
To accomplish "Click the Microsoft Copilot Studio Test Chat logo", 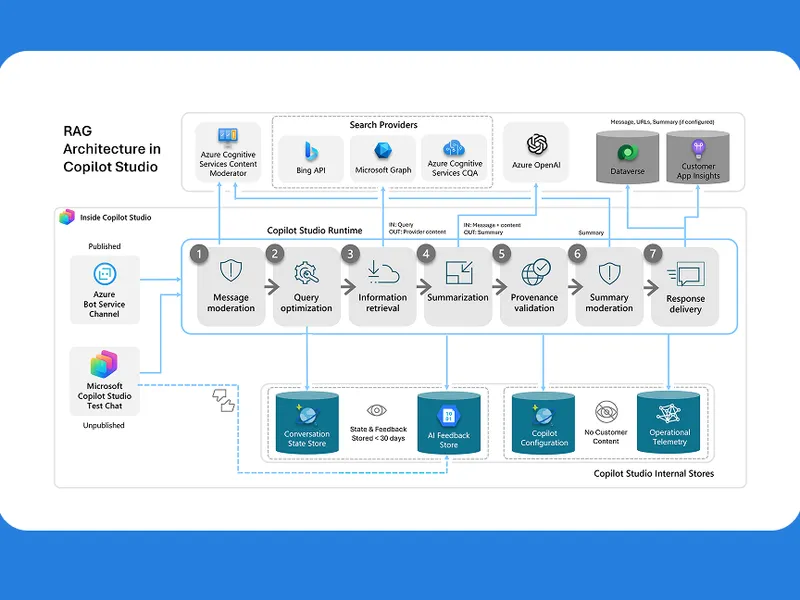I will click(x=104, y=364).
